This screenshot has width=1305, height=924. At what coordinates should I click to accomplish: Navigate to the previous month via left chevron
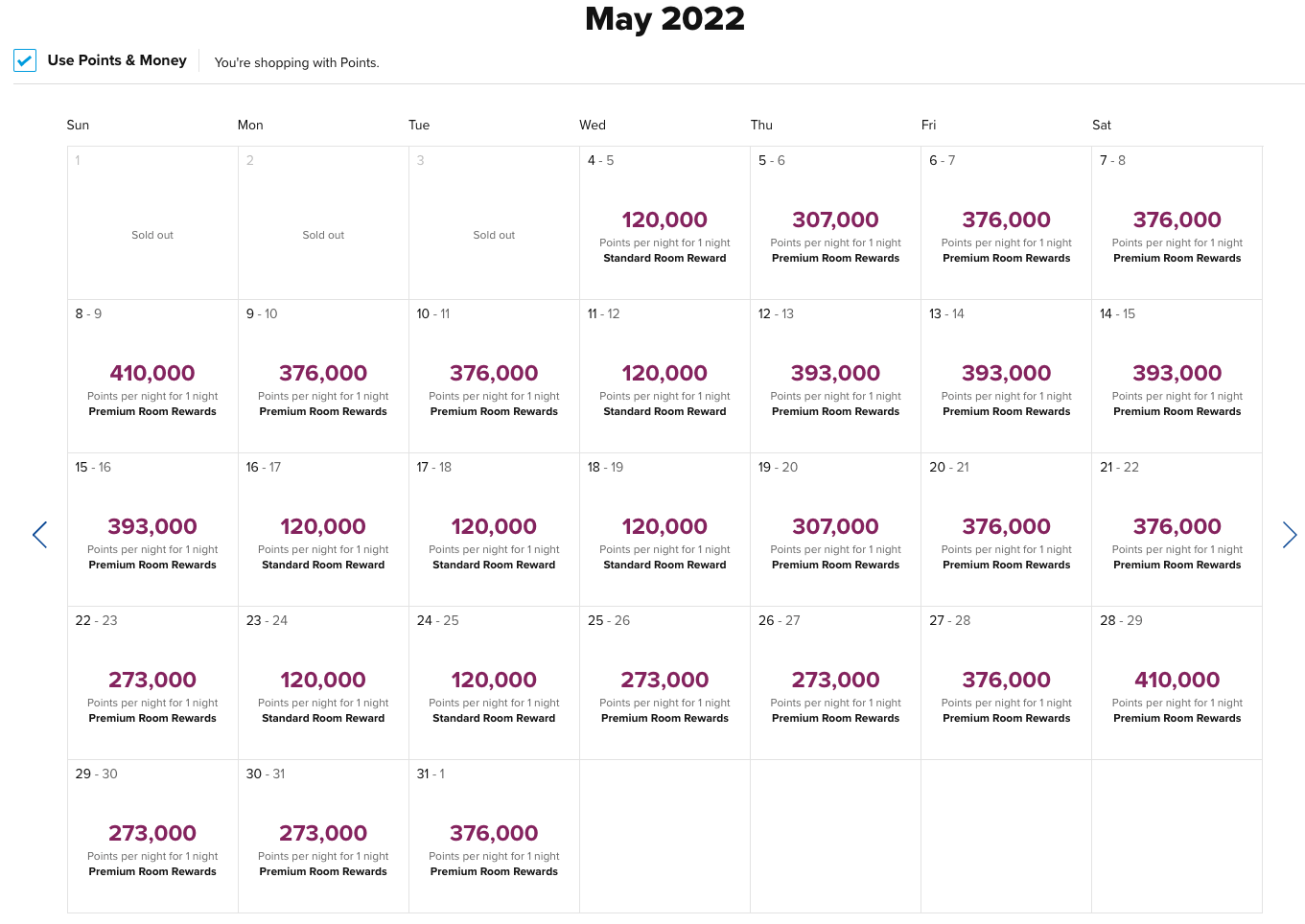[39, 535]
